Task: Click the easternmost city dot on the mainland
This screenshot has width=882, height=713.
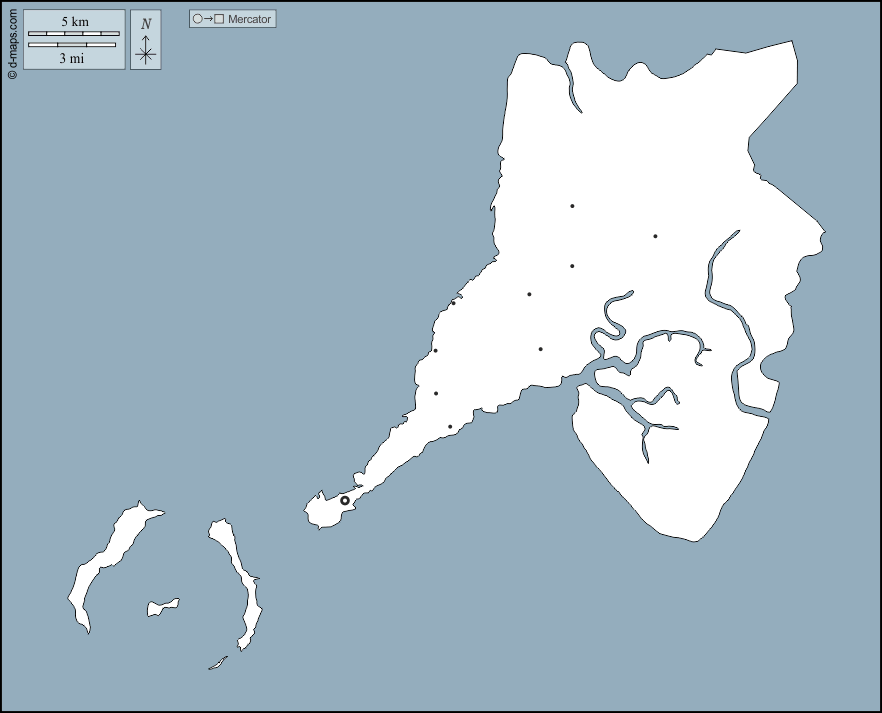Action: [655, 236]
